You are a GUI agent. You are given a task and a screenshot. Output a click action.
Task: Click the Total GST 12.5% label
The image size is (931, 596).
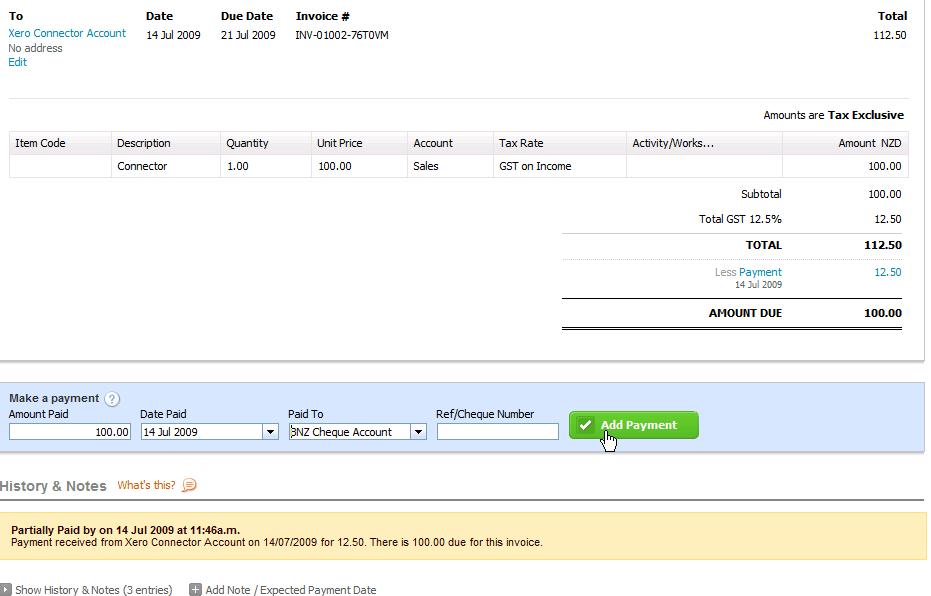click(x=740, y=219)
